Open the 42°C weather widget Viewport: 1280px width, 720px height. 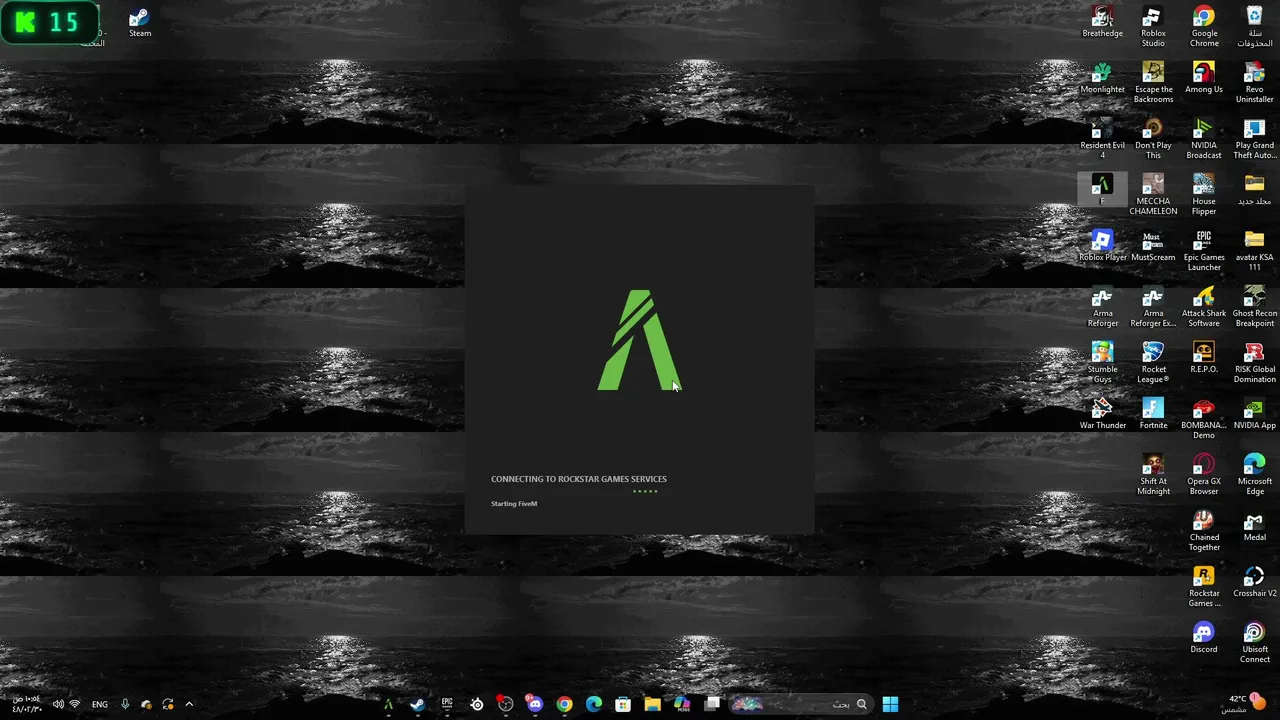(1245, 704)
